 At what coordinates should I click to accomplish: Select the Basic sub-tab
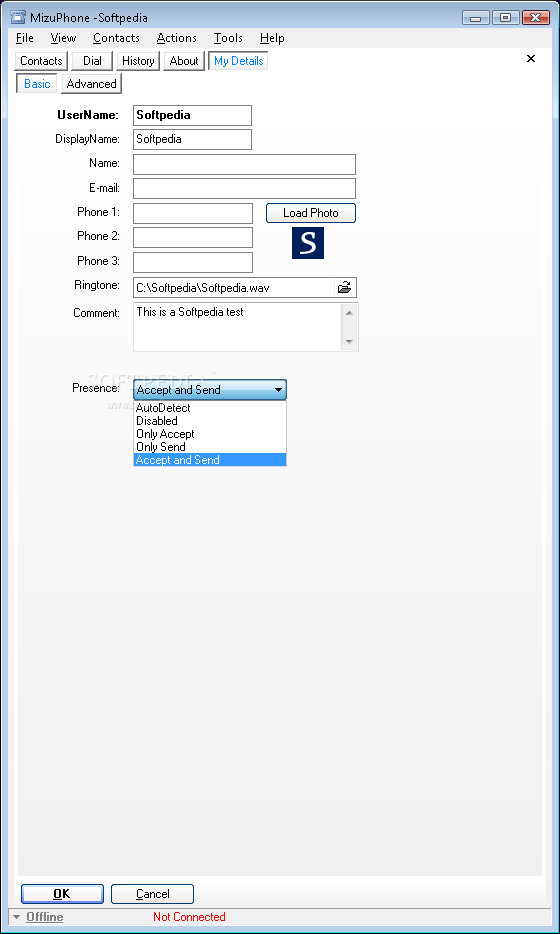click(x=37, y=84)
